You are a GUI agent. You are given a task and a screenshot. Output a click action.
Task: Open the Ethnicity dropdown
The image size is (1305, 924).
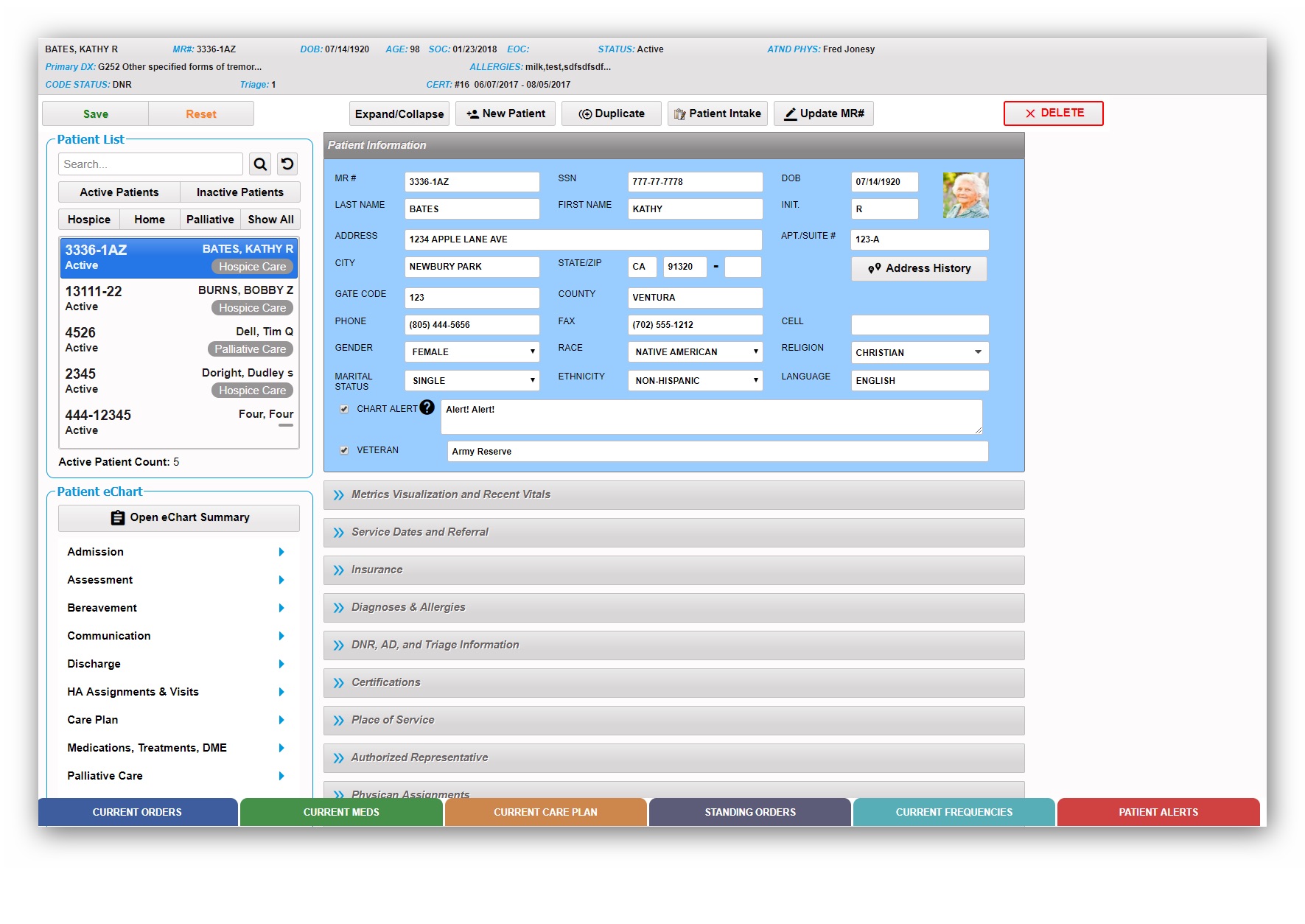pos(695,380)
